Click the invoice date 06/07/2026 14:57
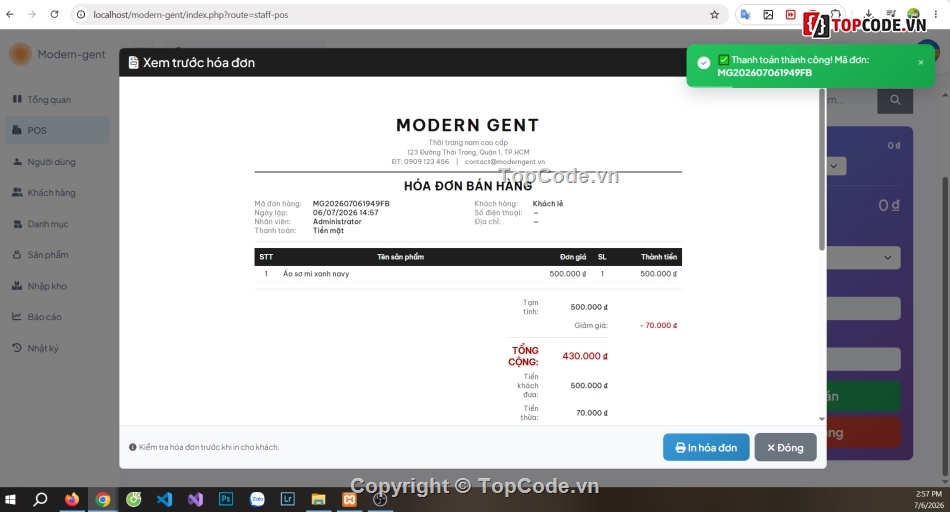950x512 pixels. (x=345, y=213)
